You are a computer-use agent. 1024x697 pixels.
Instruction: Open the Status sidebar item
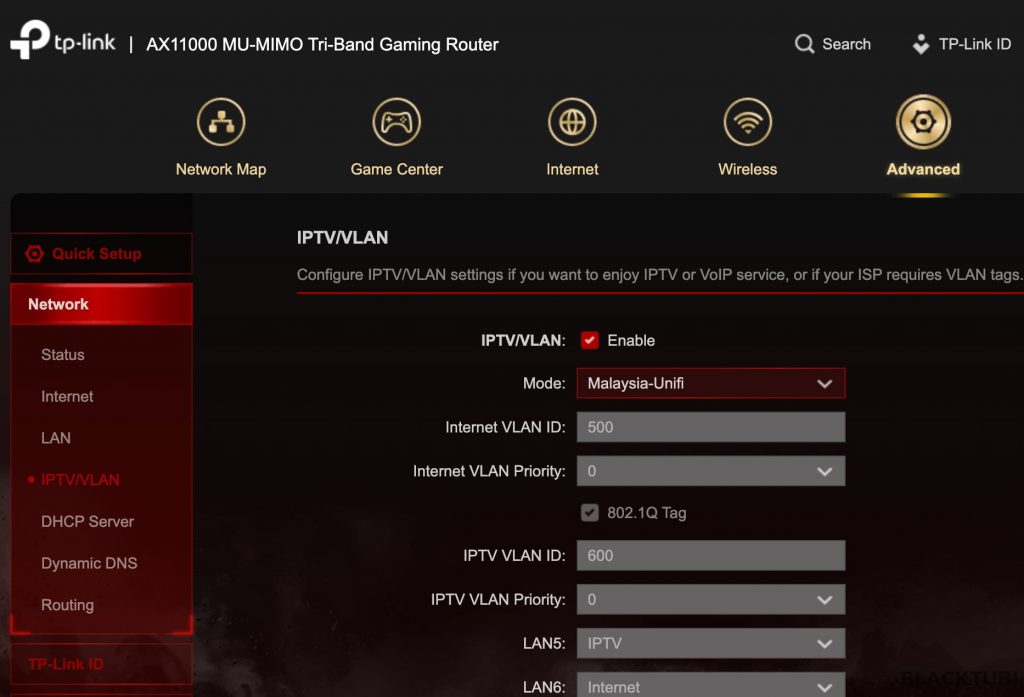(x=63, y=355)
